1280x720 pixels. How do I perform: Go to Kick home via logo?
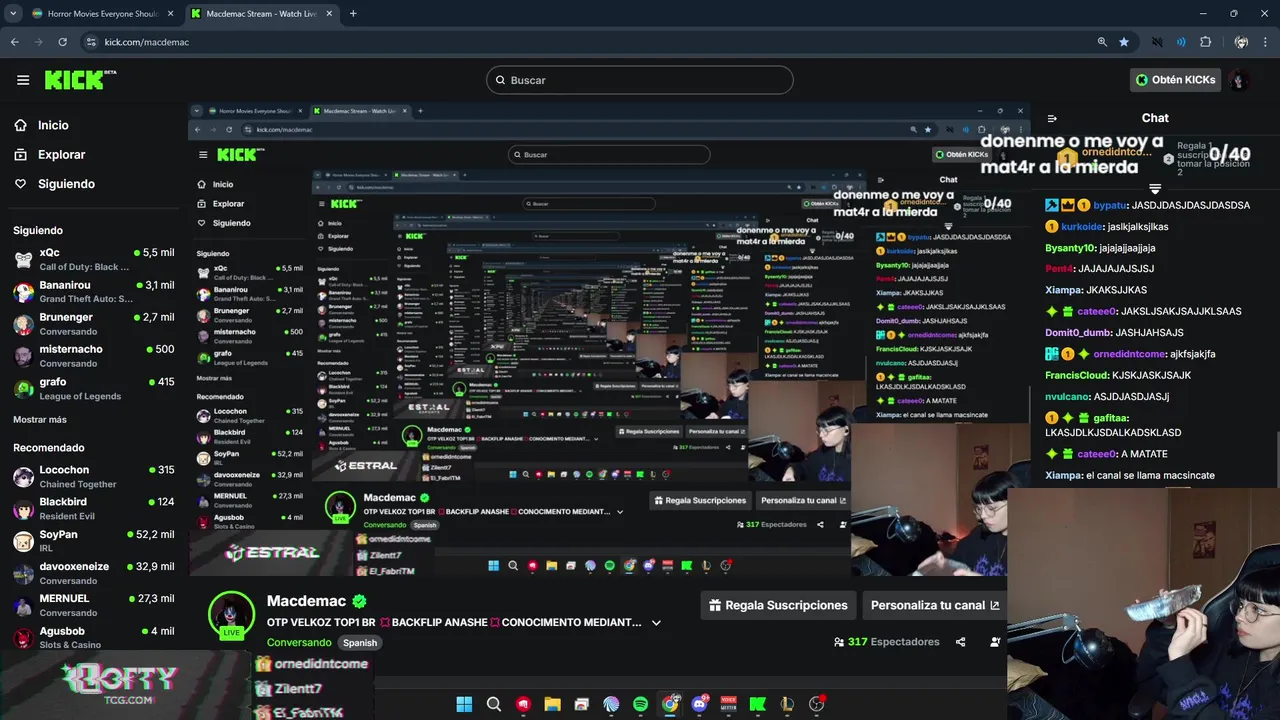point(80,80)
